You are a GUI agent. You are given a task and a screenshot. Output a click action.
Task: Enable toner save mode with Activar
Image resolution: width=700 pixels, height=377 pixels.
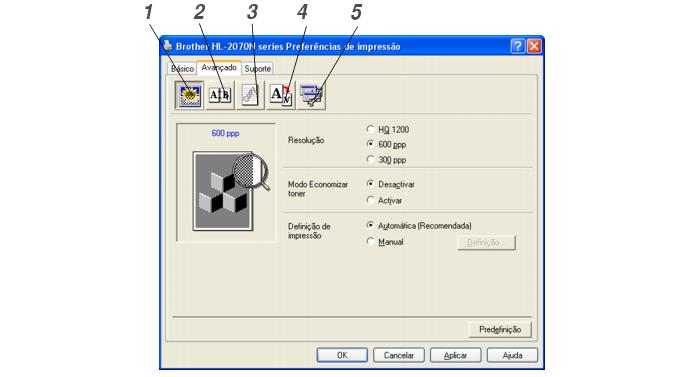pos(384,201)
